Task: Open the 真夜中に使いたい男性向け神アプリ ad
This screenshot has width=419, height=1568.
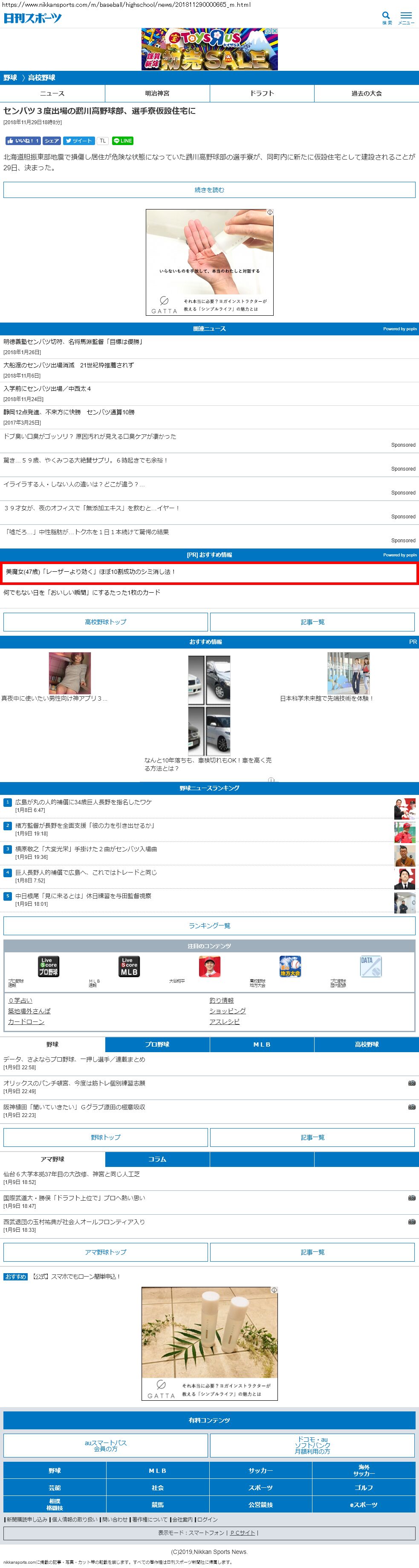Action: click(69, 673)
